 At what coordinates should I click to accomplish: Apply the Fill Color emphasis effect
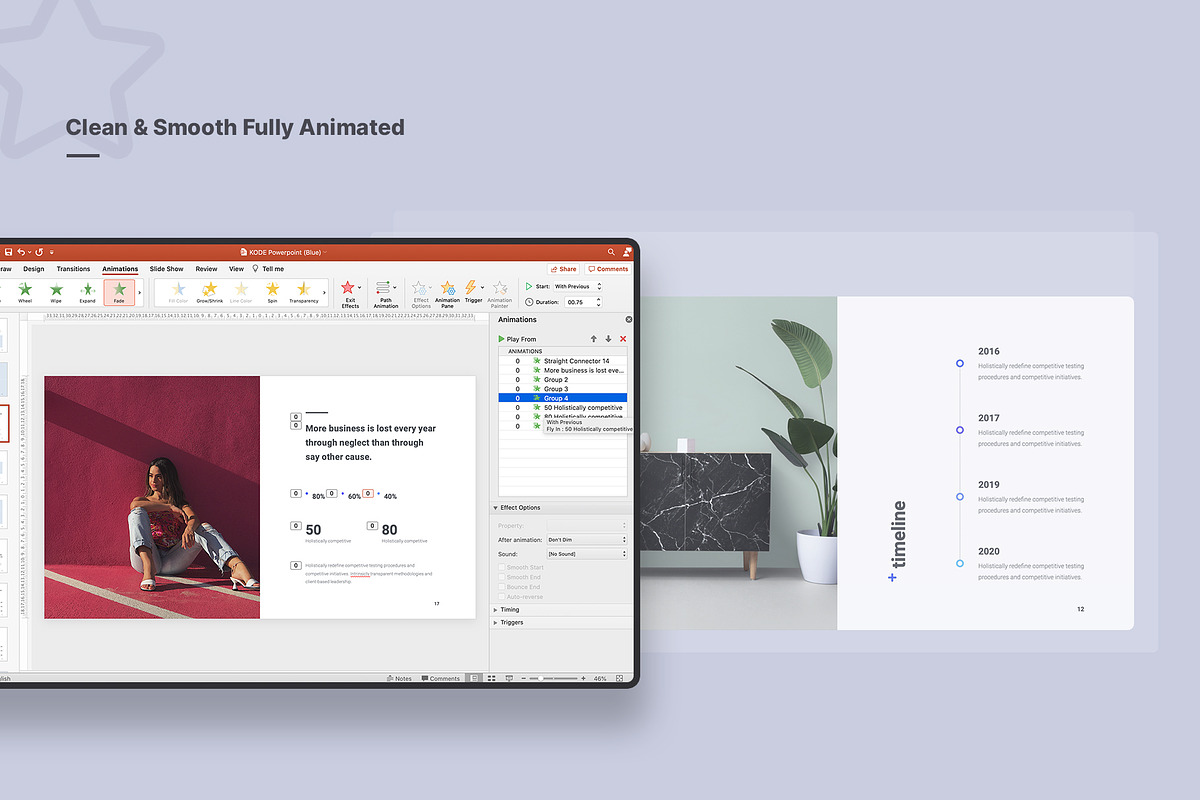[x=178, y=292]
